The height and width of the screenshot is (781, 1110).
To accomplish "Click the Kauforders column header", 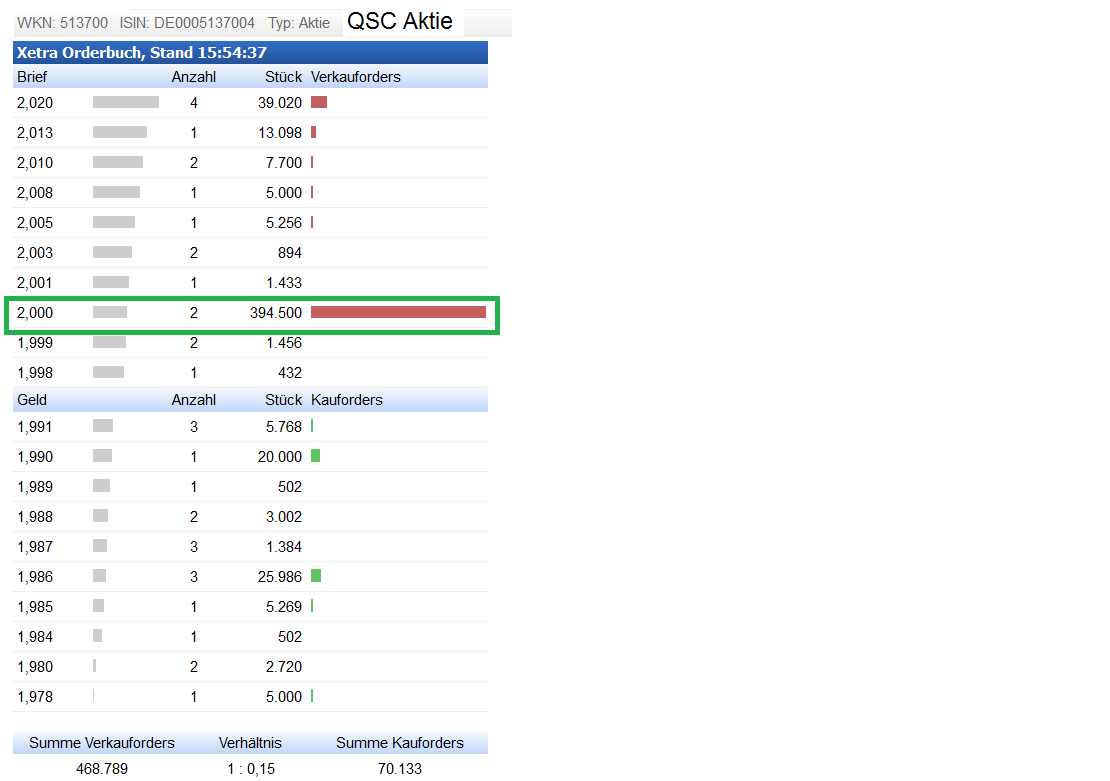I will click(x=347, y=399).
